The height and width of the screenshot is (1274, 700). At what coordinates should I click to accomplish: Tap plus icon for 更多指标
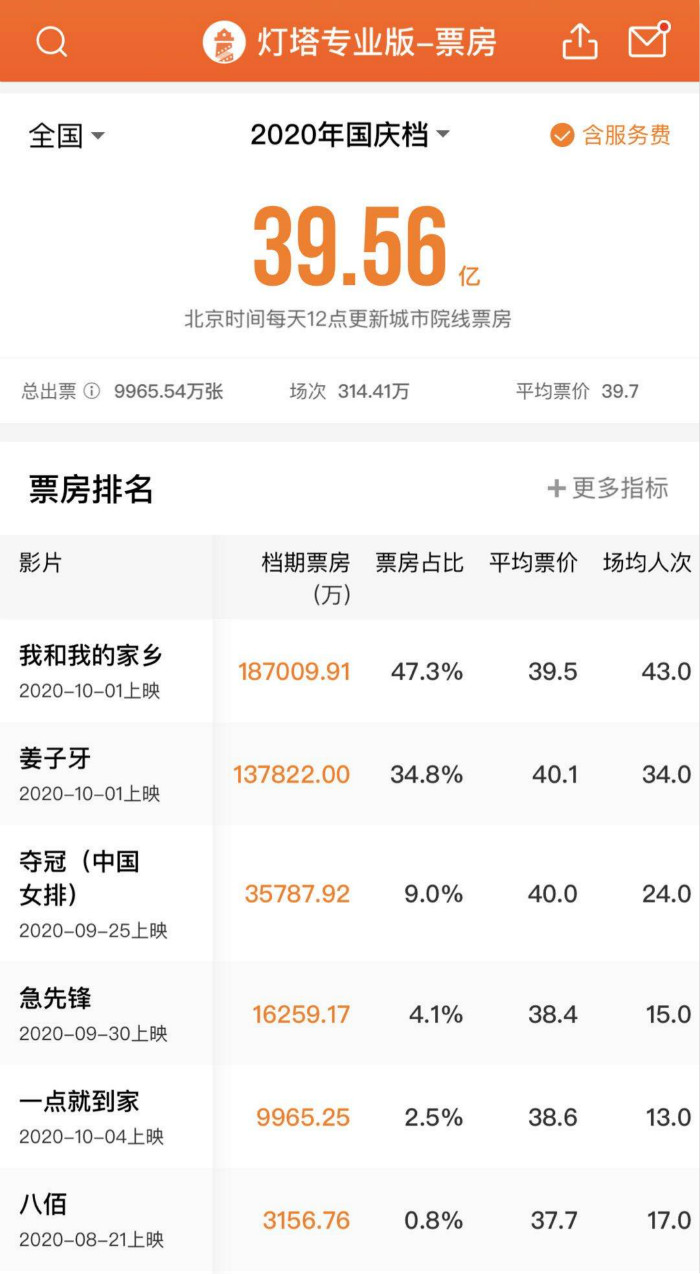556,488
